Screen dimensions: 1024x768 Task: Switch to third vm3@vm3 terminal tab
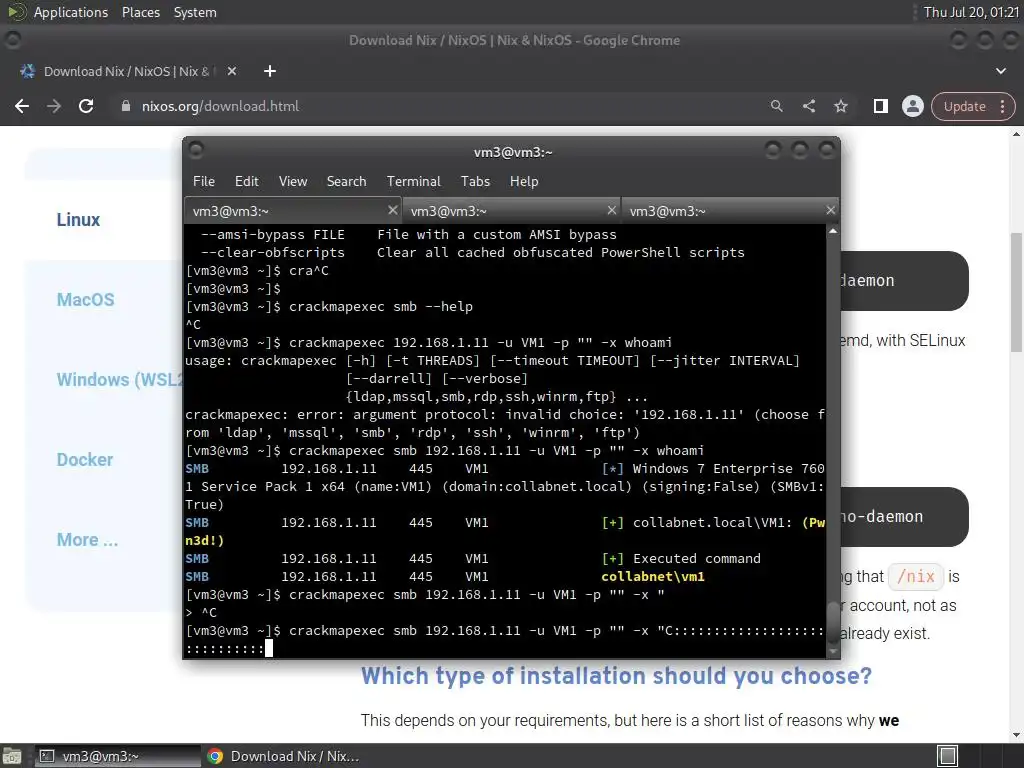tap(730, 211)
